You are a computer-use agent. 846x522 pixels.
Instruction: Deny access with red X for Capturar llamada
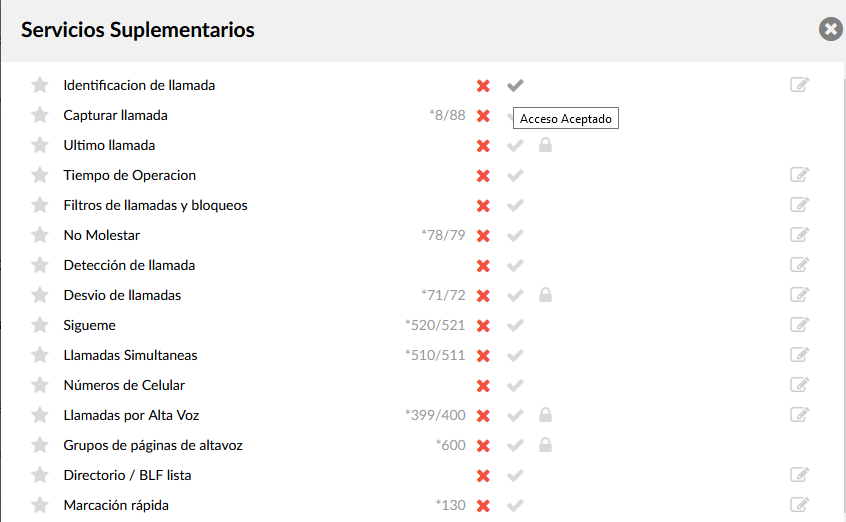coord(483,116)
